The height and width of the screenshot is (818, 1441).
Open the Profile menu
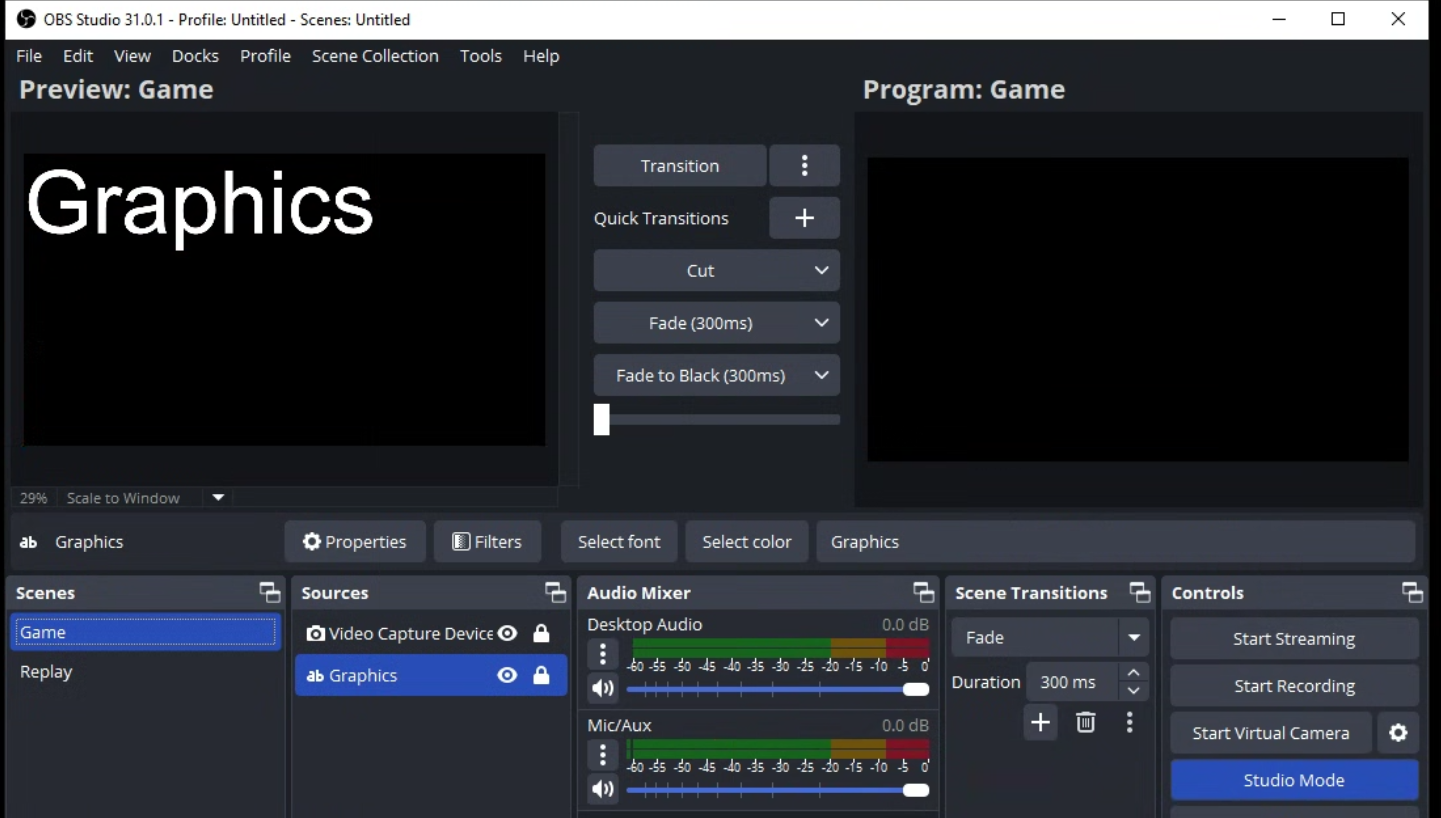265,56
